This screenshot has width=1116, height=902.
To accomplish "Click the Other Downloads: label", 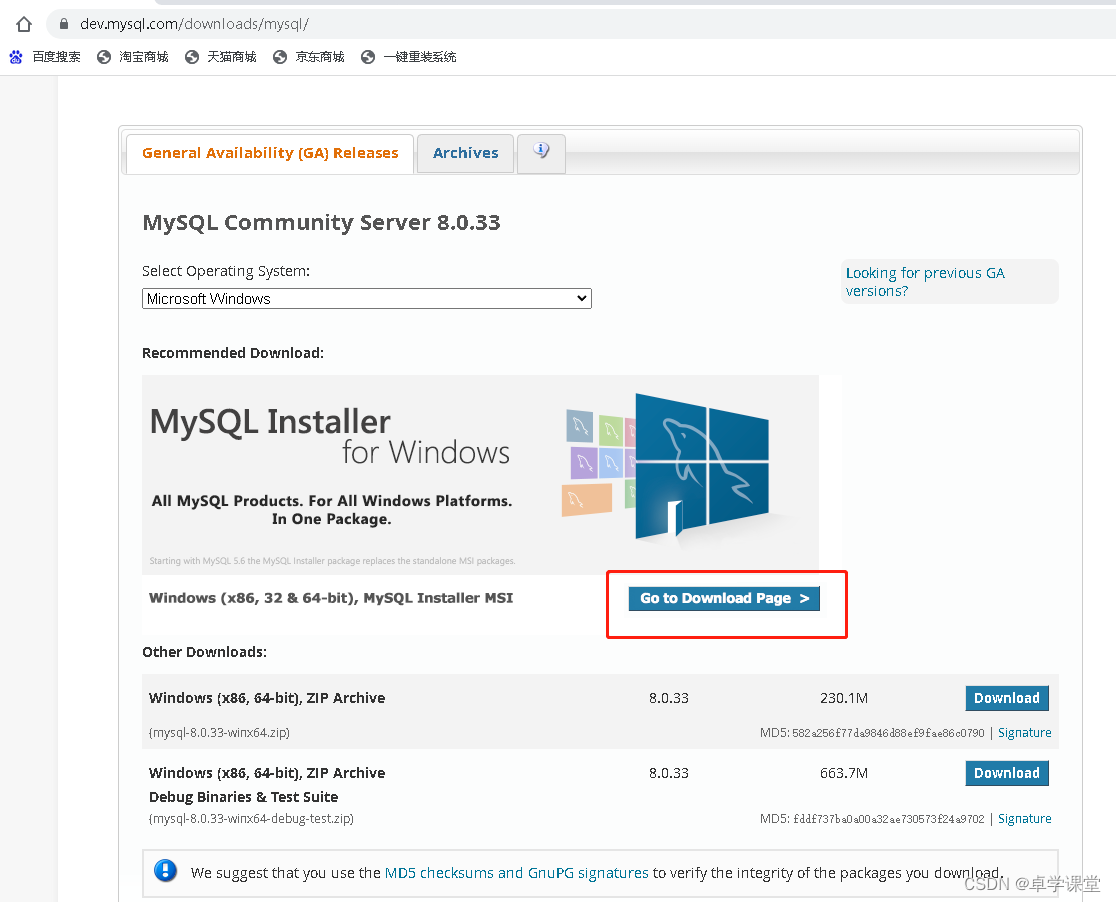I will (x=204, y=652).
